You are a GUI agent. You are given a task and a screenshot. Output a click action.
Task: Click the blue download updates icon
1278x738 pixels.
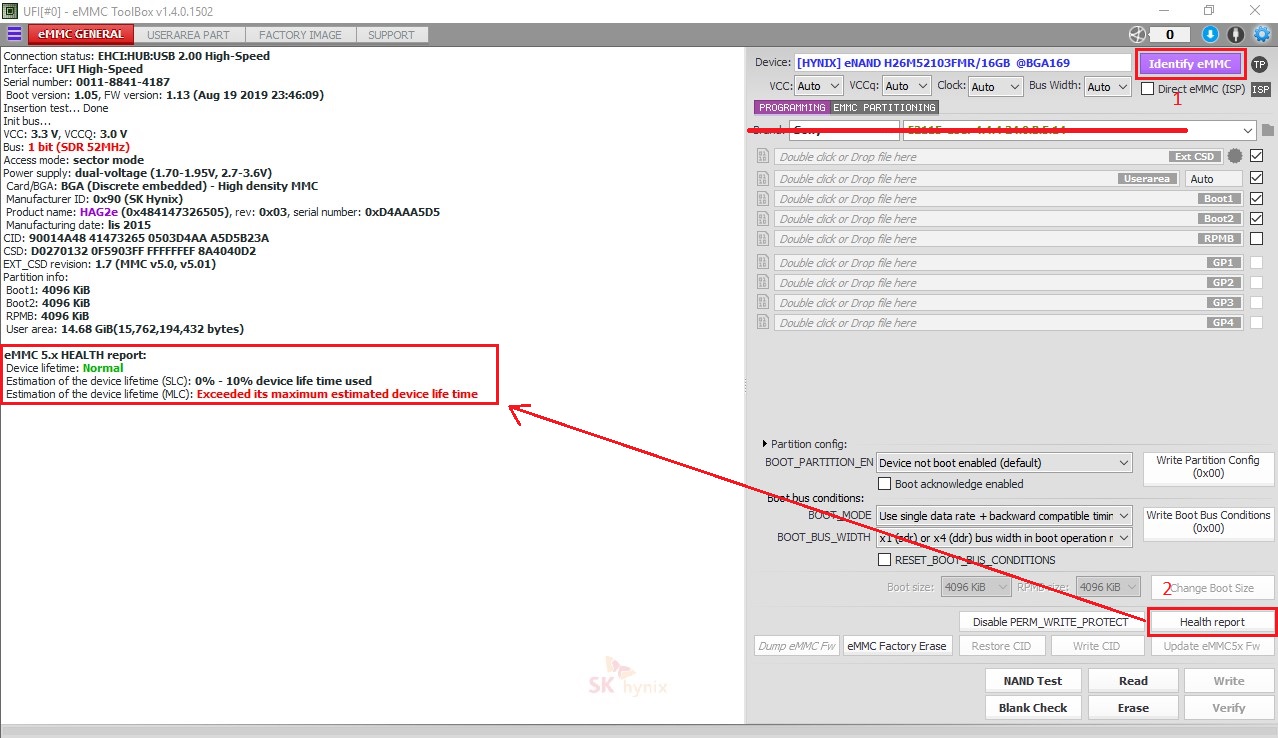[x=1210, y=35]
